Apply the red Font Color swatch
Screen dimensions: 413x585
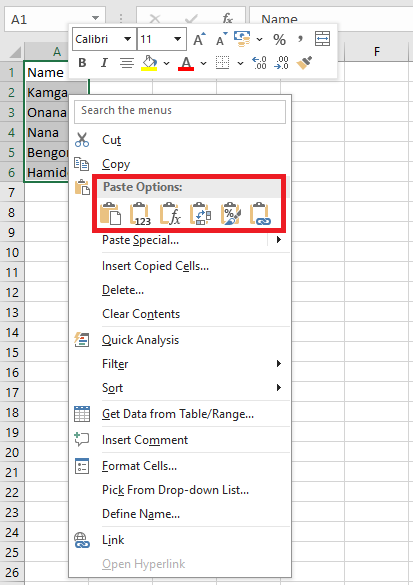pyautogui.click(x=186, y=63)
